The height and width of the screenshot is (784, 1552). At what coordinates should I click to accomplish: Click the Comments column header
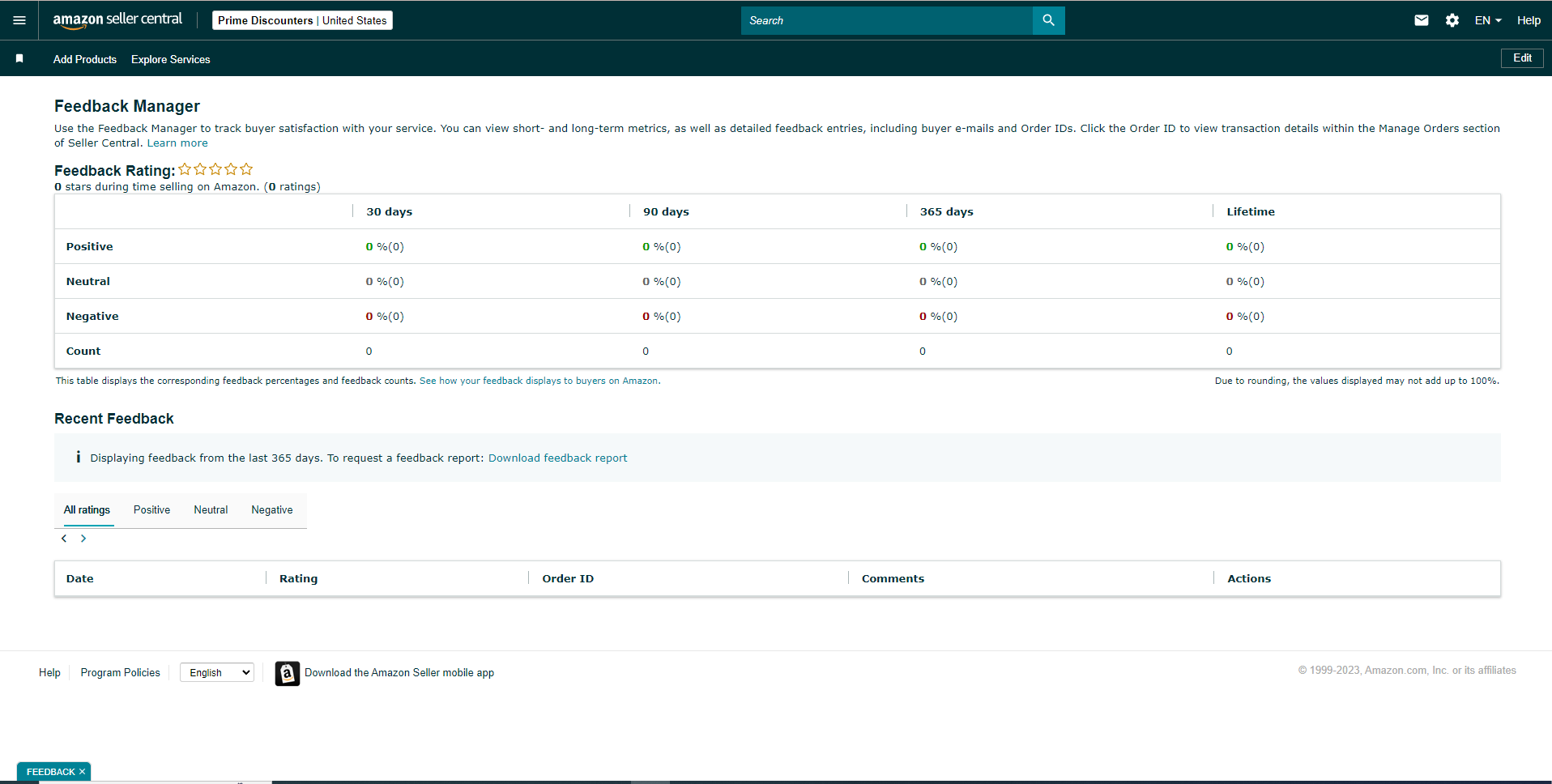coord(893,578)
